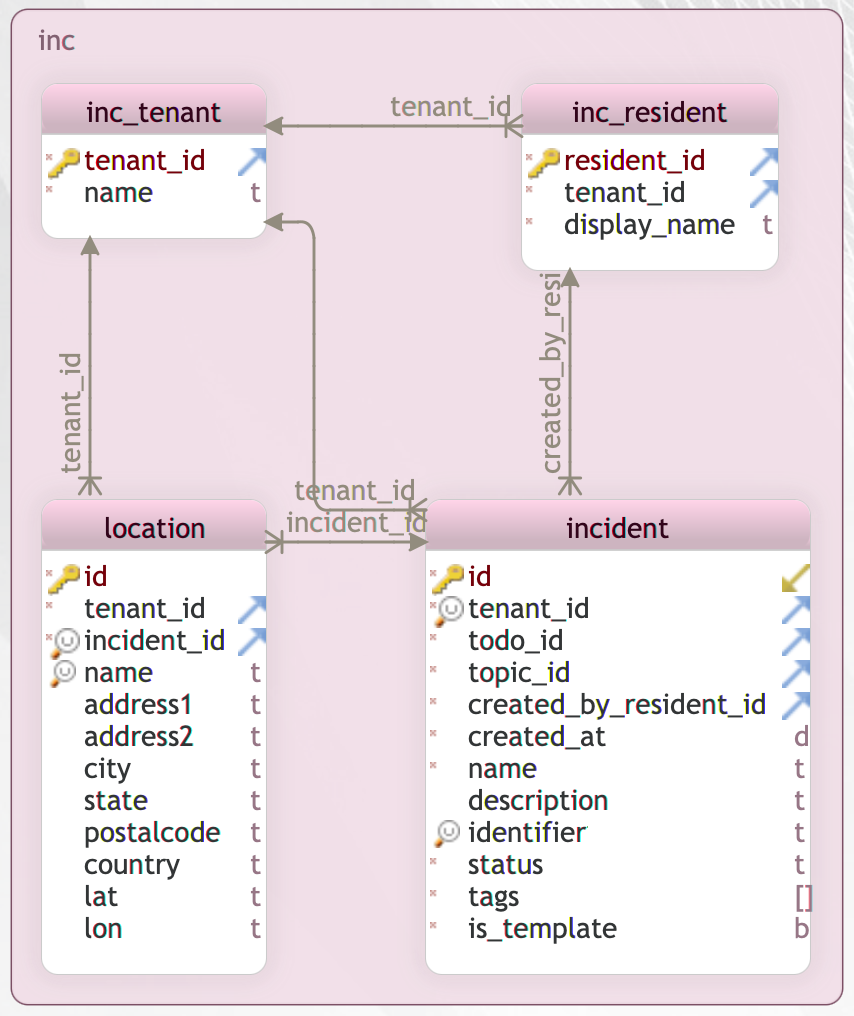Select description column in incident
Image resolution: width=854 pixels, height=1016 pixels.
click(538, 801)
